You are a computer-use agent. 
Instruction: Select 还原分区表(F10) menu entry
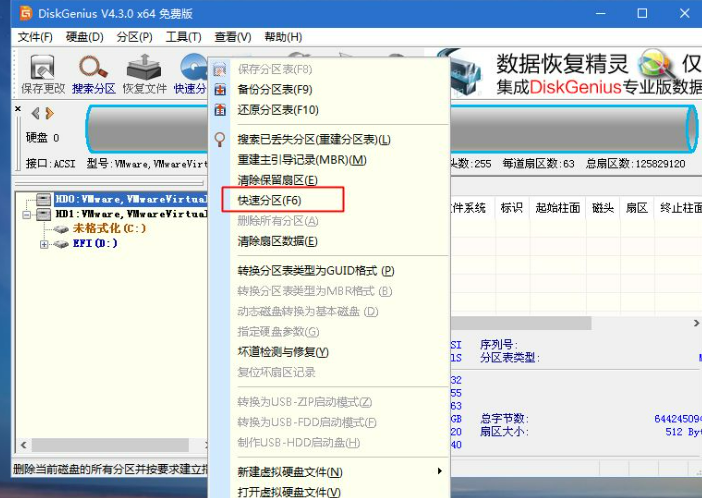tap(277, 110)
